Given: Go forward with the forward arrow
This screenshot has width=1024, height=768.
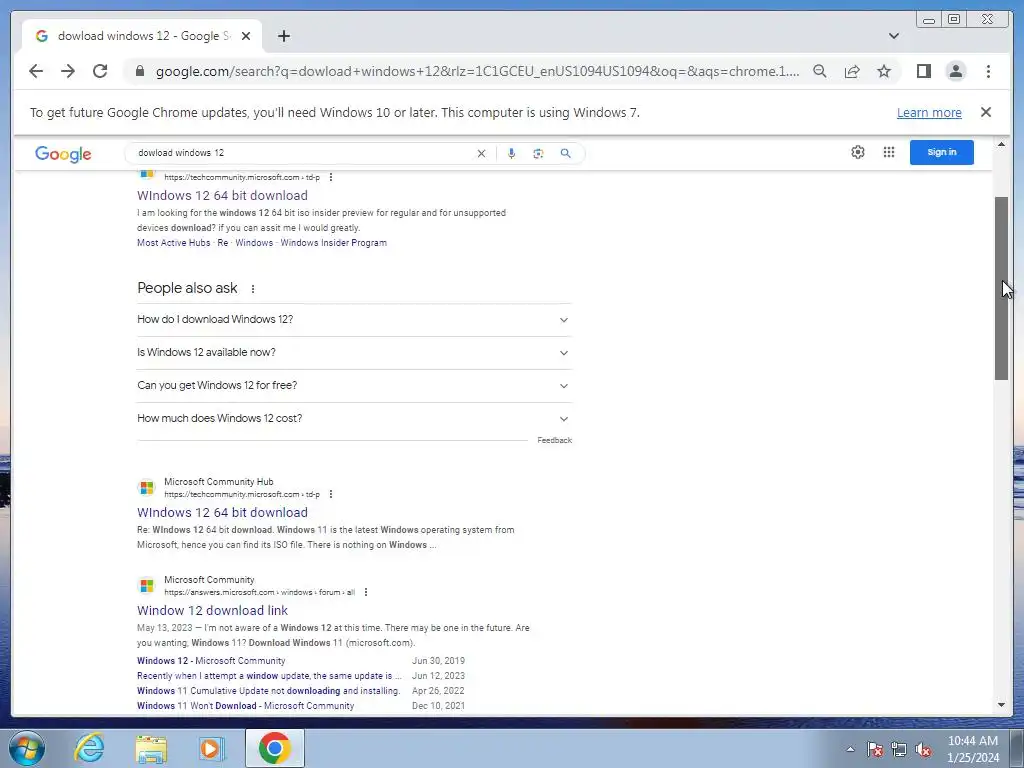Looking at the screenshot, I should point(68,71).
